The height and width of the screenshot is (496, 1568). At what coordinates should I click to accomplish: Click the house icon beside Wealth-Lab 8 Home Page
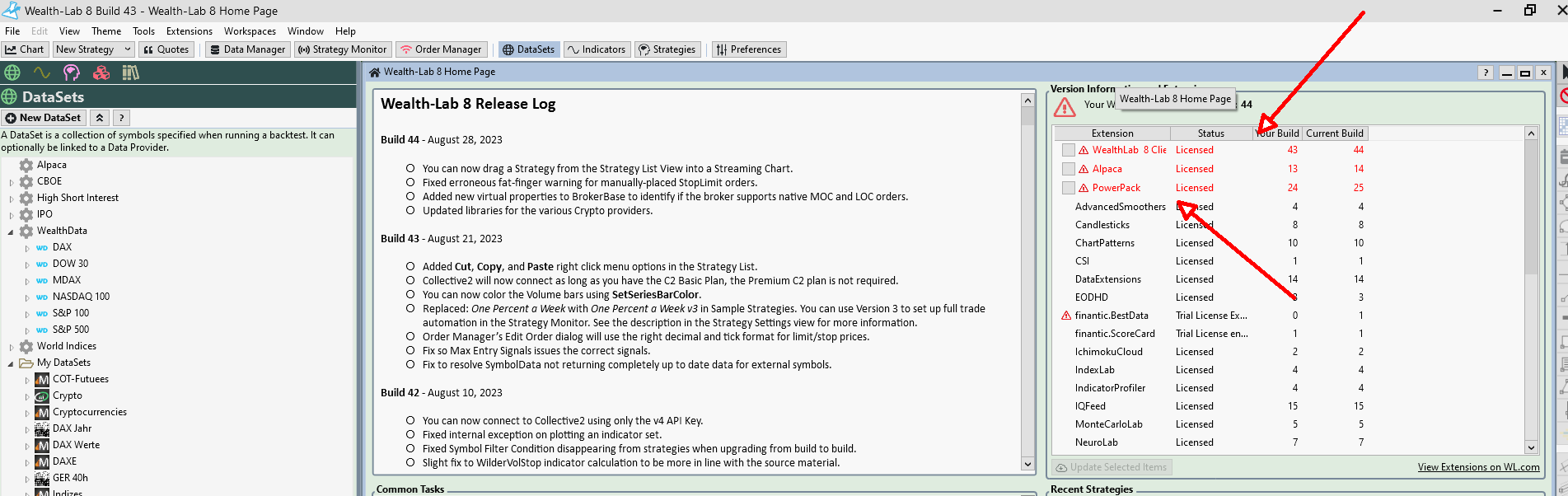coord(375,72)
